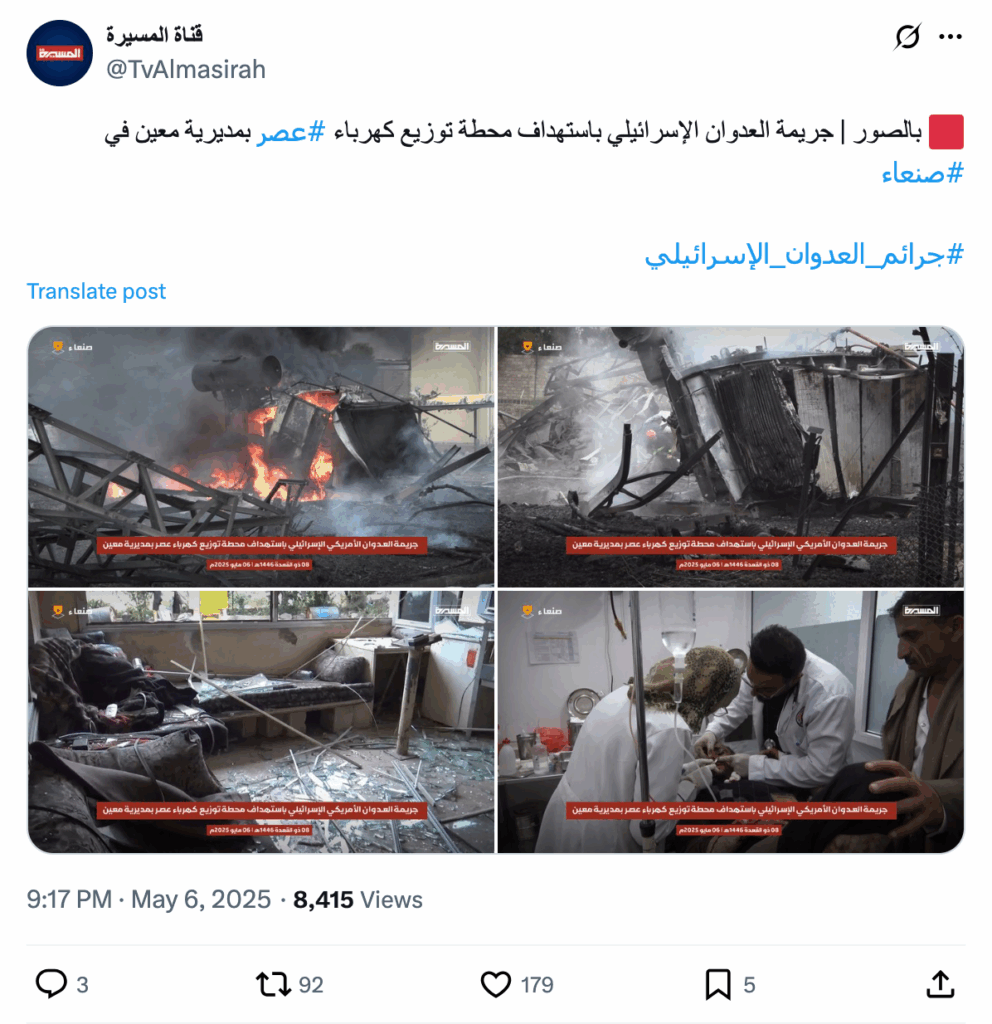This screenshot has height=1024, width=992.
Task: Click the 8,415 Views count
Action: [358, 899]
